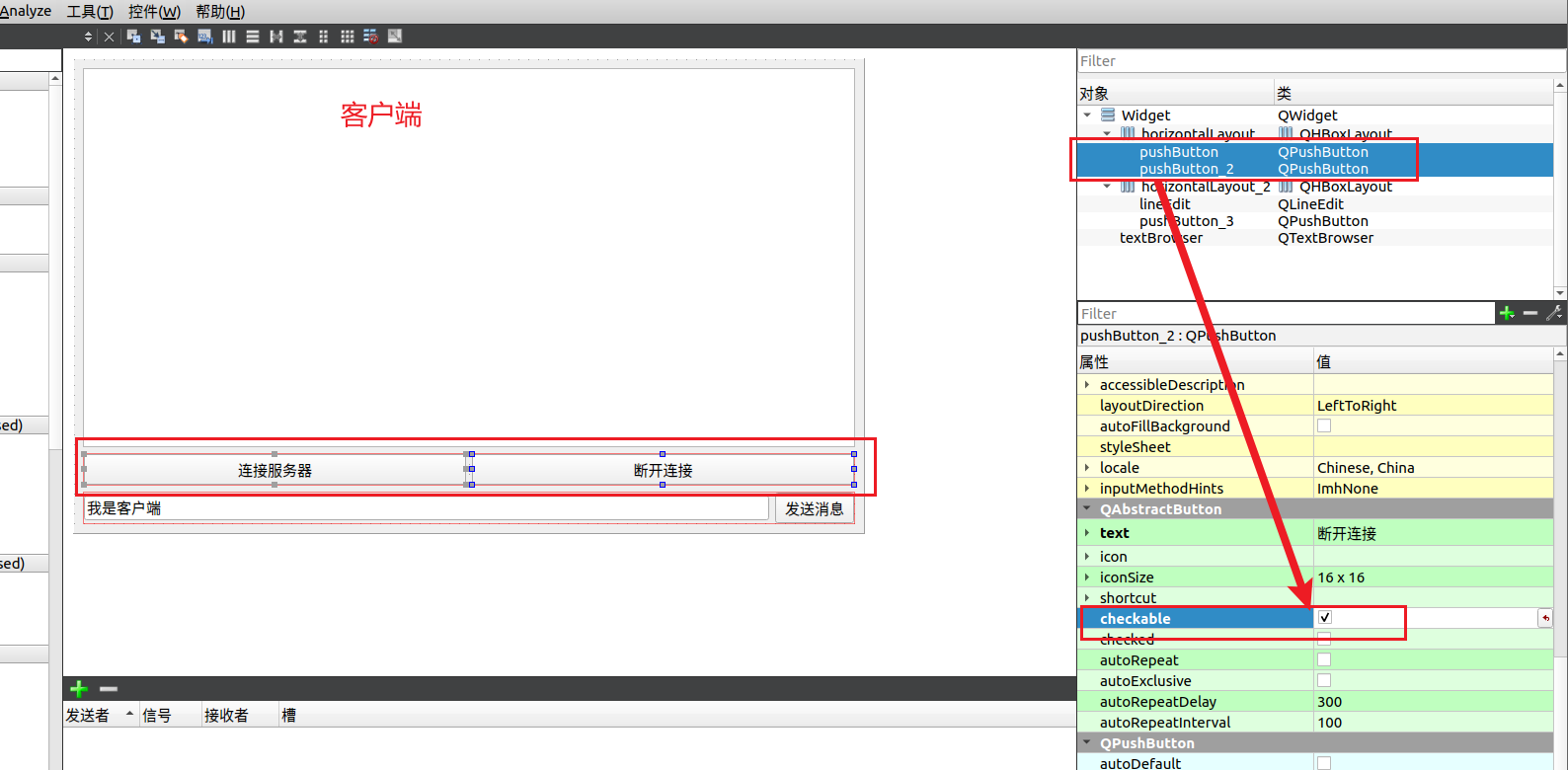The image size is (1568, 770).
Task: Click the 断开连接 button on form
Action: 663,470
